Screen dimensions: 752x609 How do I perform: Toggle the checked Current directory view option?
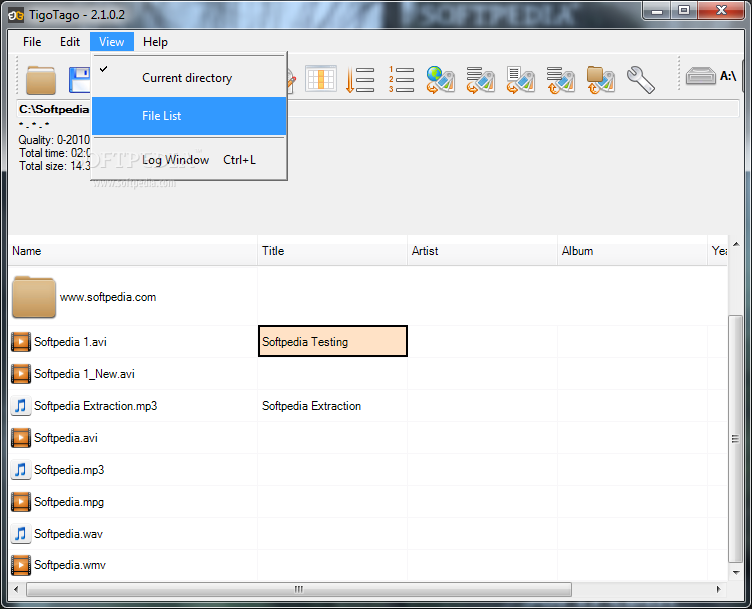click(189, 78)
